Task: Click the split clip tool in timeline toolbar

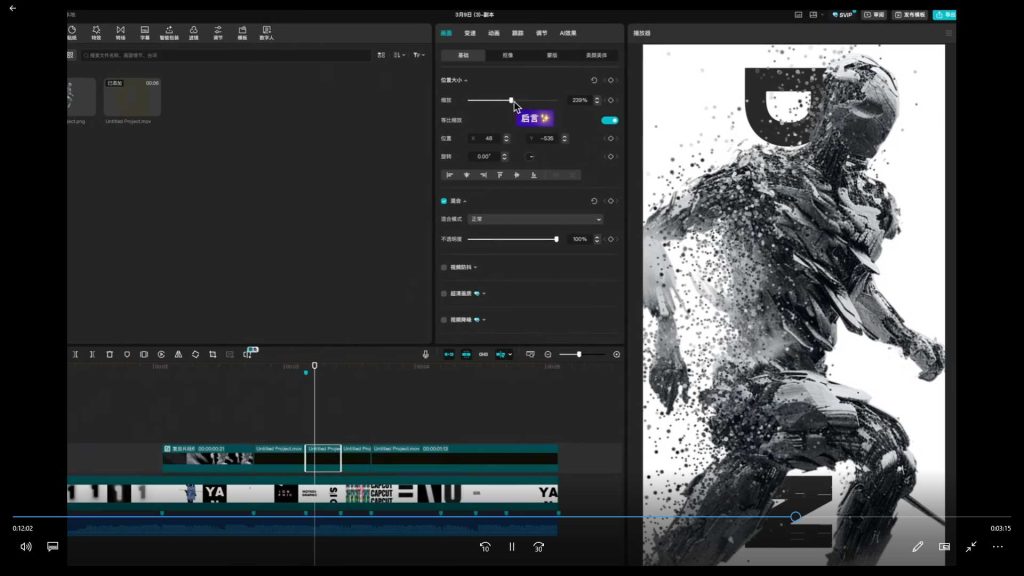Action: pyautogui.click(x=75, y=354)
